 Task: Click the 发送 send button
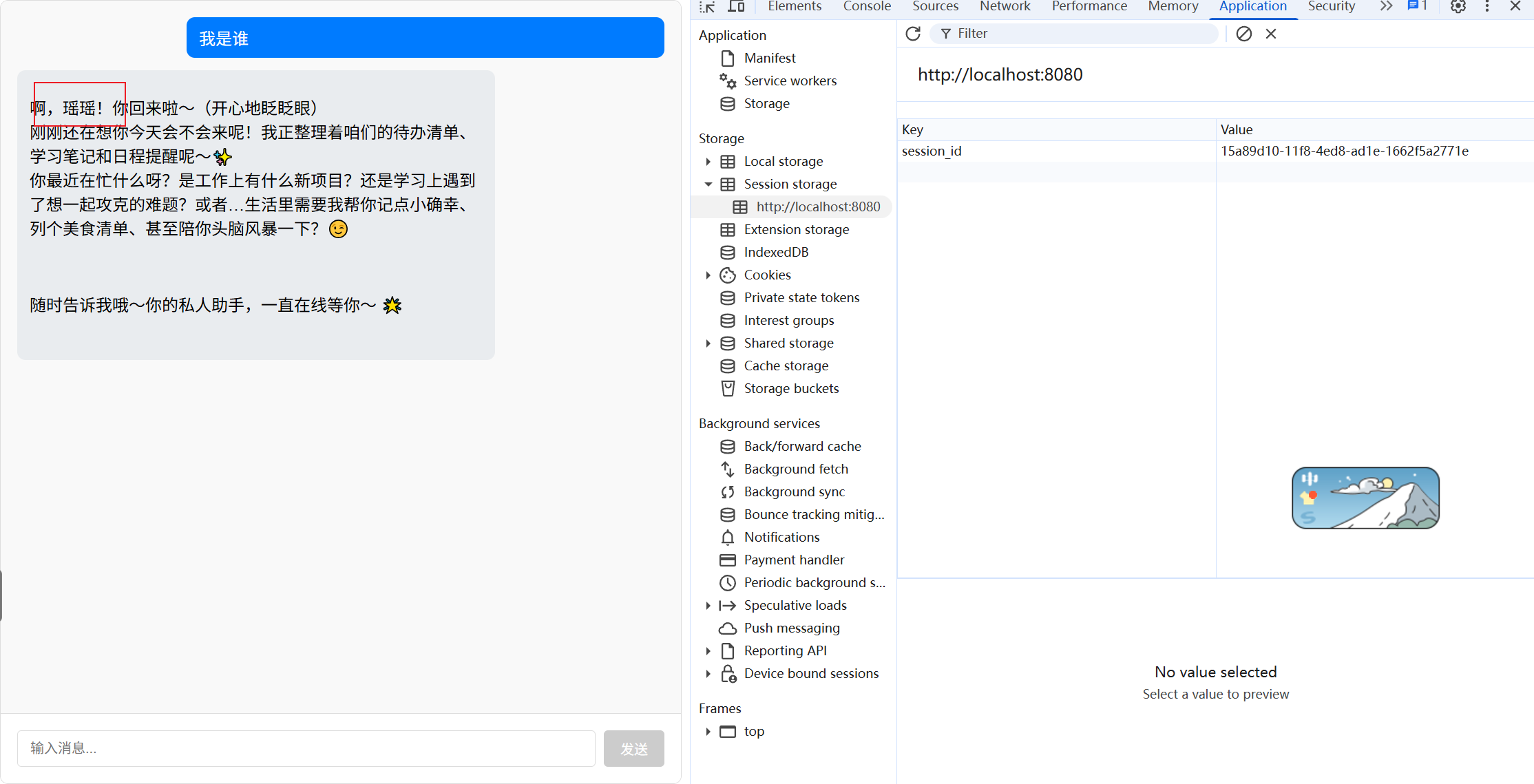[634, 748]
